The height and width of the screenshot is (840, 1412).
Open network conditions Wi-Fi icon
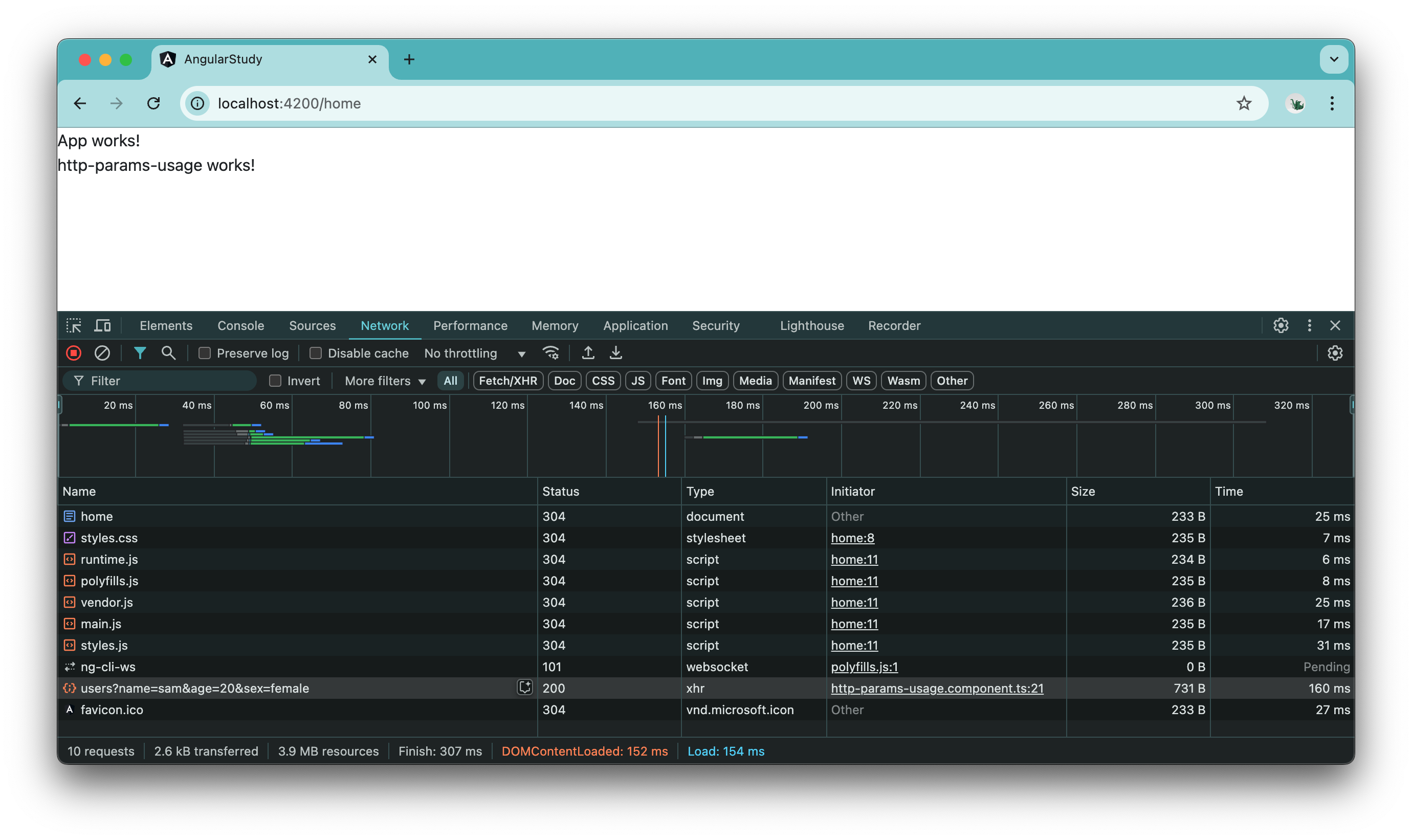tap(550, 353)
